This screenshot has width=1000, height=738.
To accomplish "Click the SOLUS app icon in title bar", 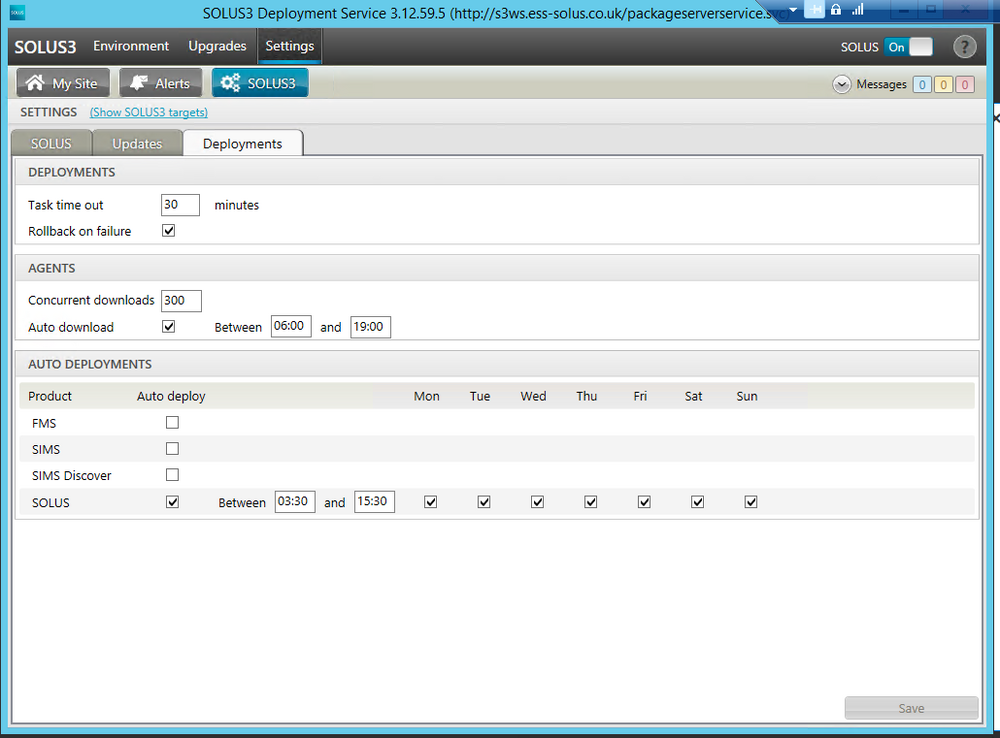I will (x=17, y=12).
